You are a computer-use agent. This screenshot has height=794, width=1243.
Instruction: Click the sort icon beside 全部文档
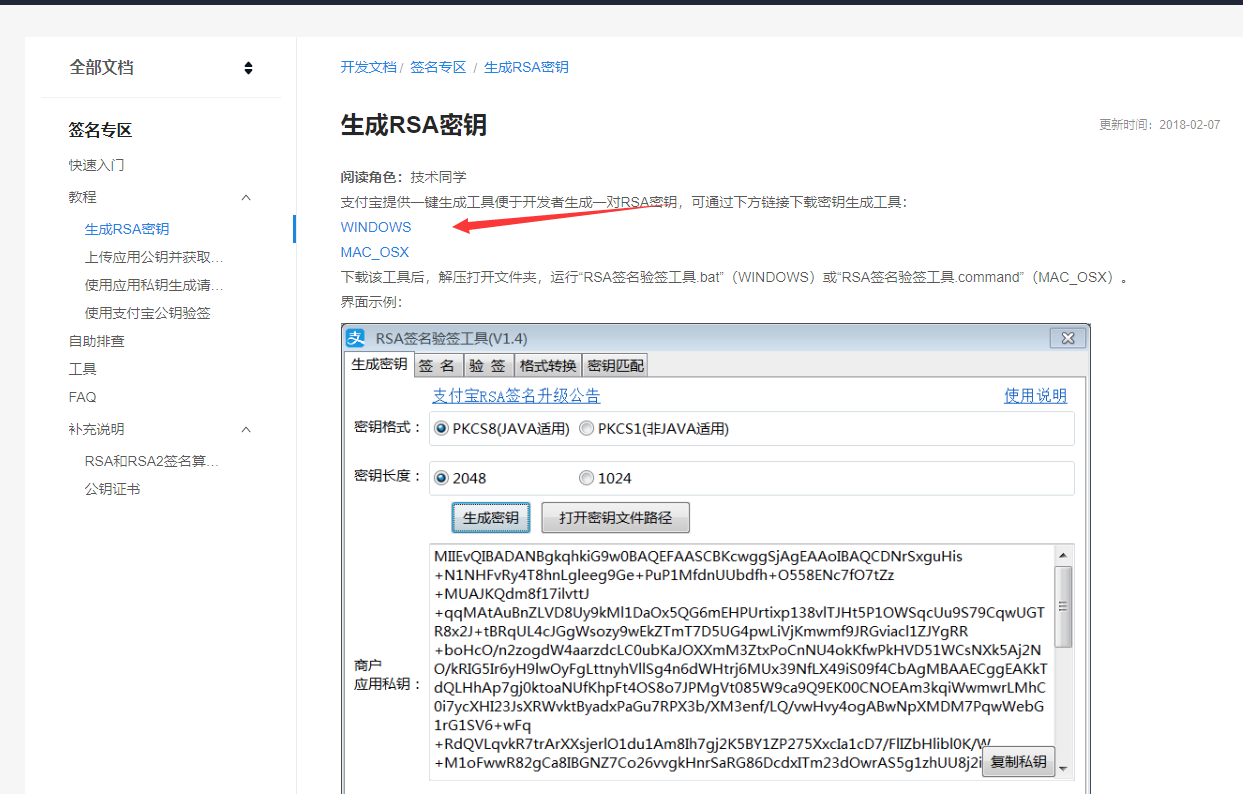(x=248, y=67)
